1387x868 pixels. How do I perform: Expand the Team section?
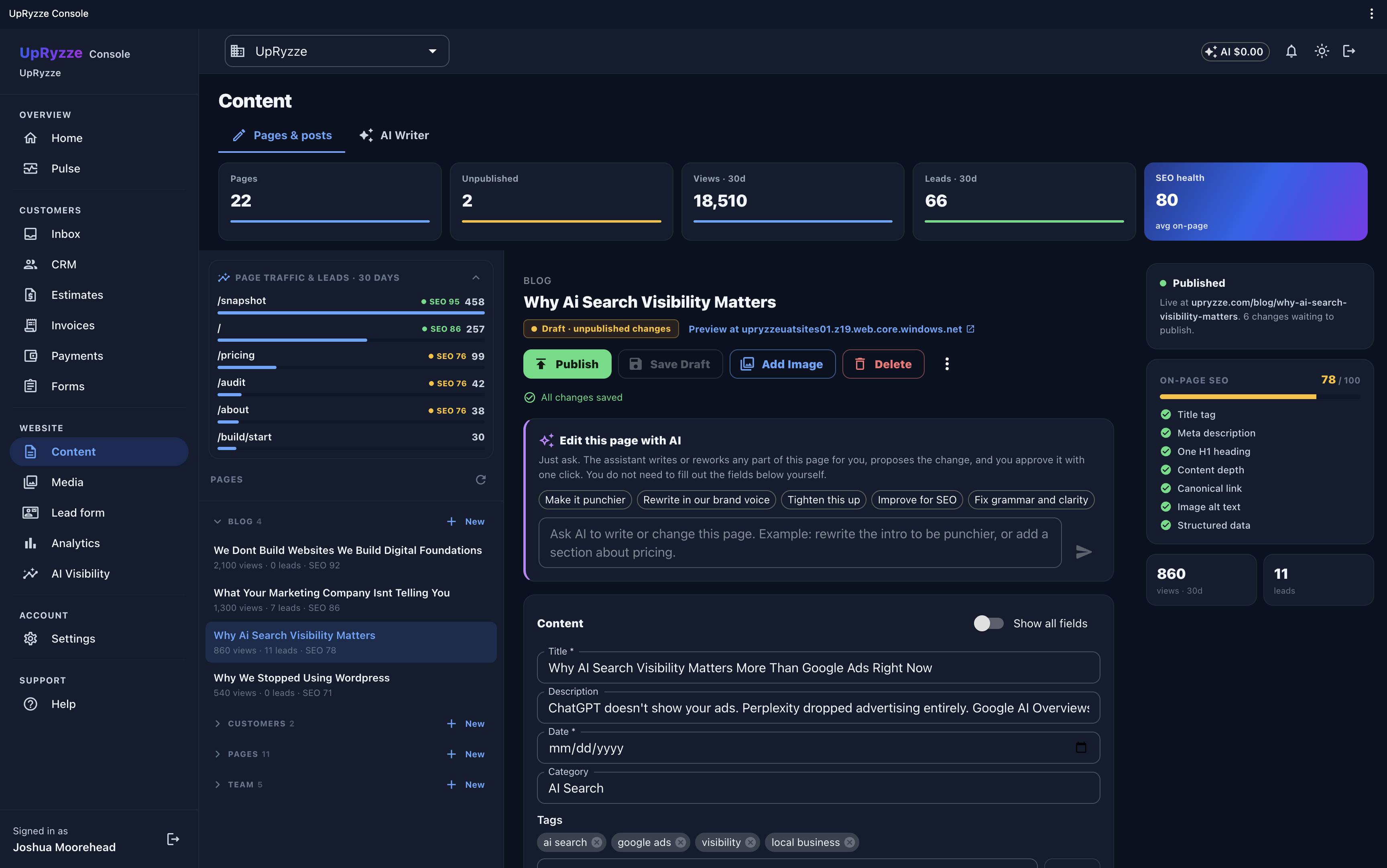[x=218, y=784]
